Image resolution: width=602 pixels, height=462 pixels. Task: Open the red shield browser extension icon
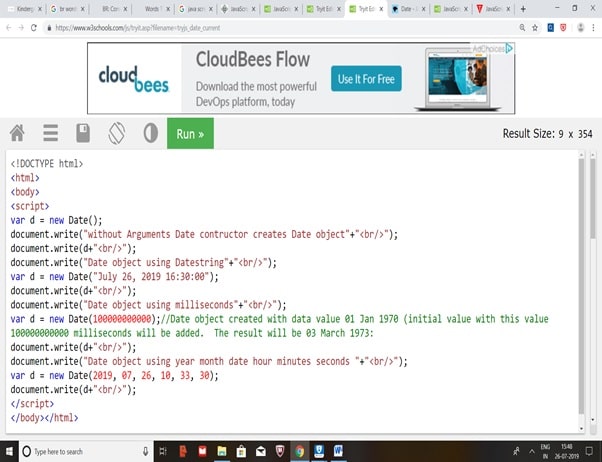[563, 28]
